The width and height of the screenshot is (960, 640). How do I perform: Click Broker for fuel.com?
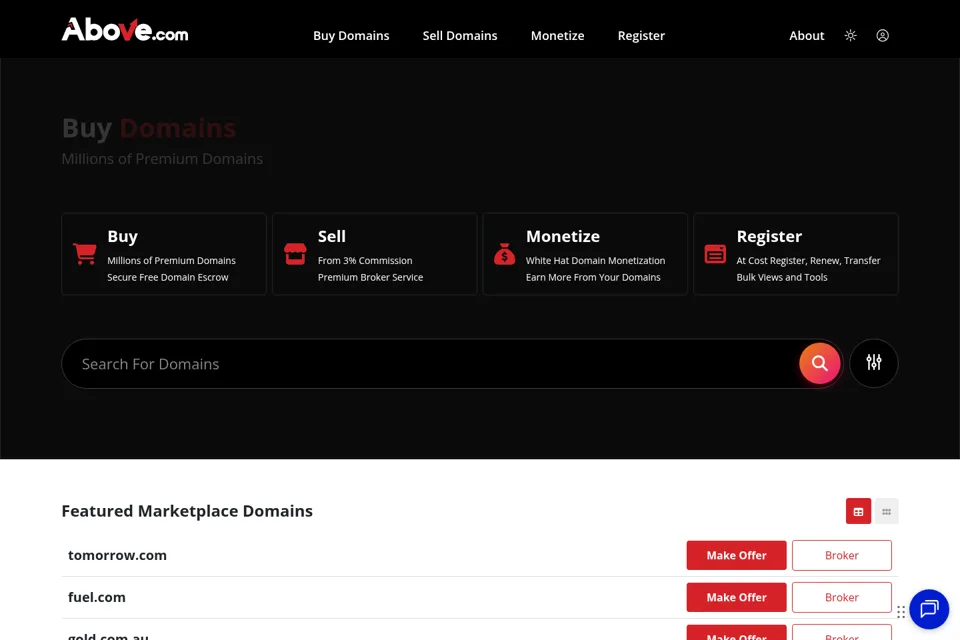[842, 597]
